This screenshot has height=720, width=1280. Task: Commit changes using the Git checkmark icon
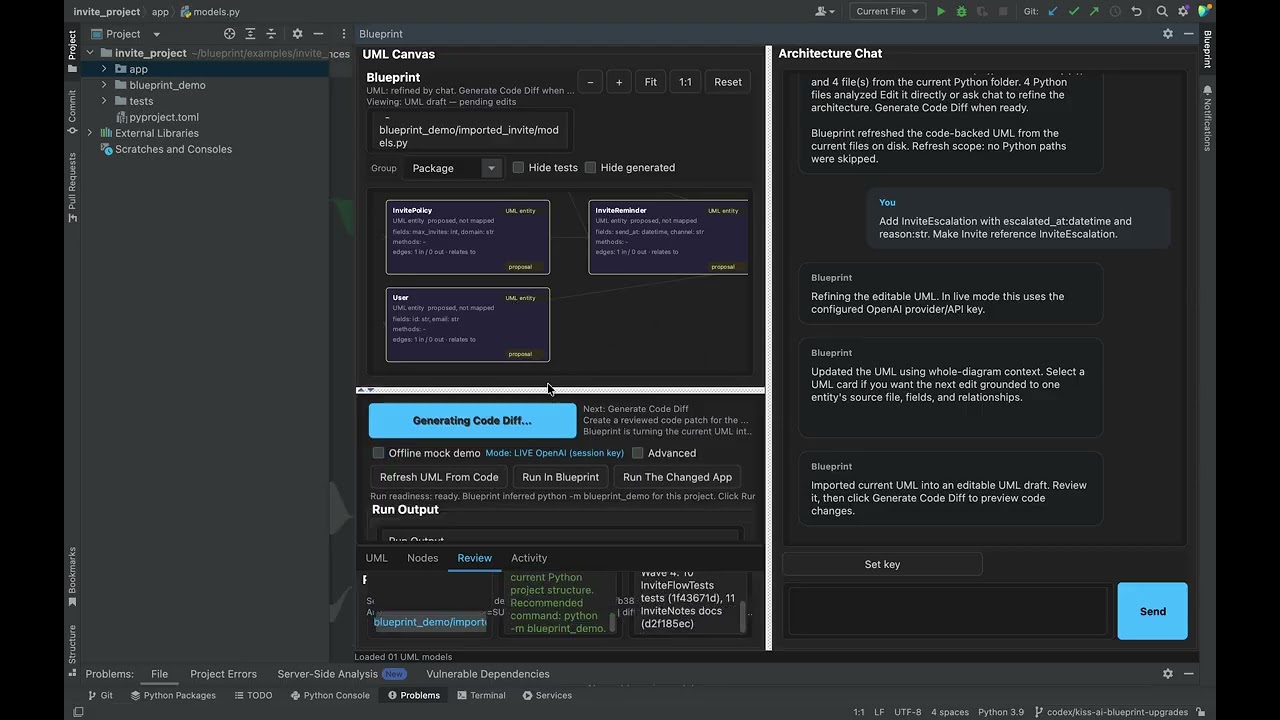pos(1074,12)
